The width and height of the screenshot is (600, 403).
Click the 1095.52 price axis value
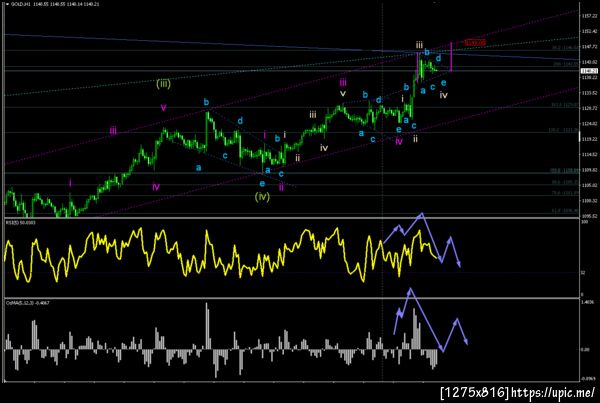point(590,216)
